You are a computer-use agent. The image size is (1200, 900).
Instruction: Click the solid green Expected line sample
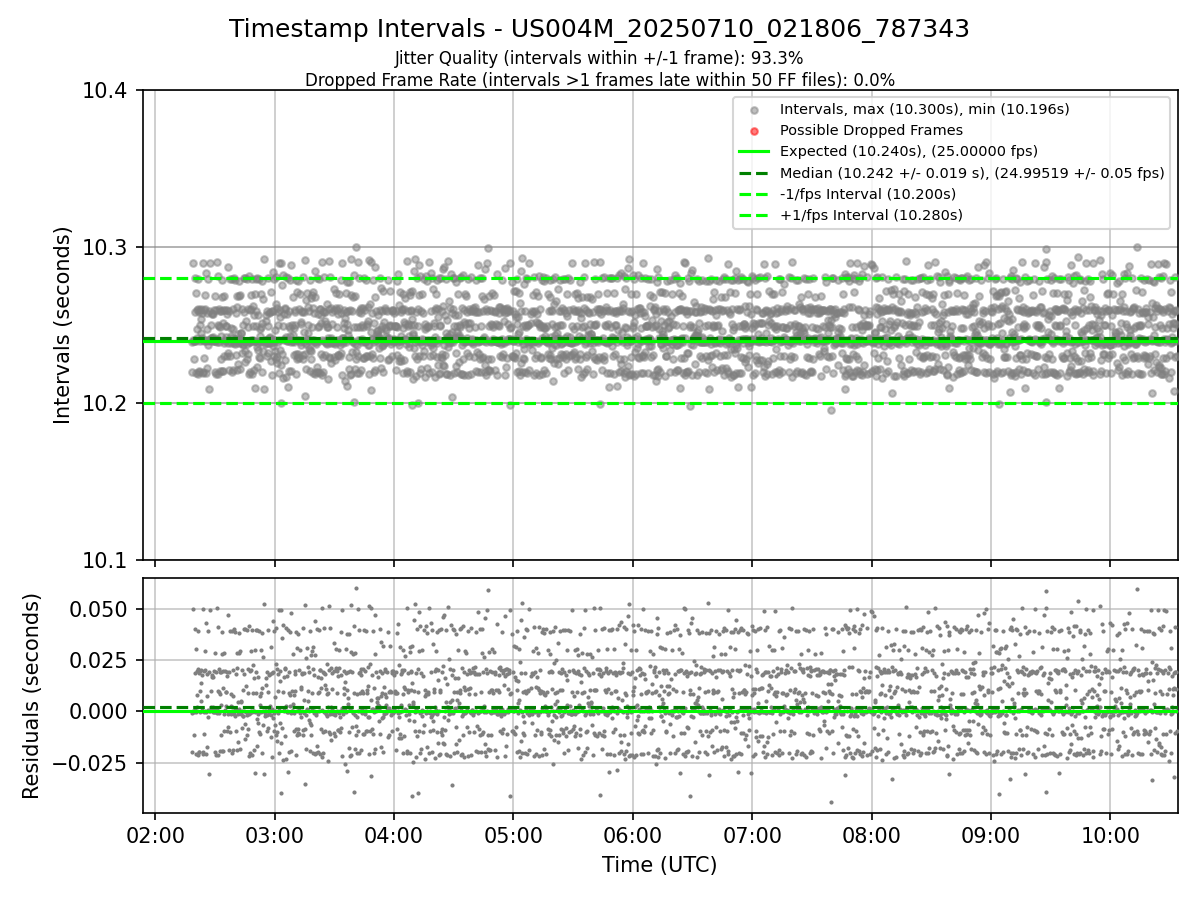coord(754,152)
